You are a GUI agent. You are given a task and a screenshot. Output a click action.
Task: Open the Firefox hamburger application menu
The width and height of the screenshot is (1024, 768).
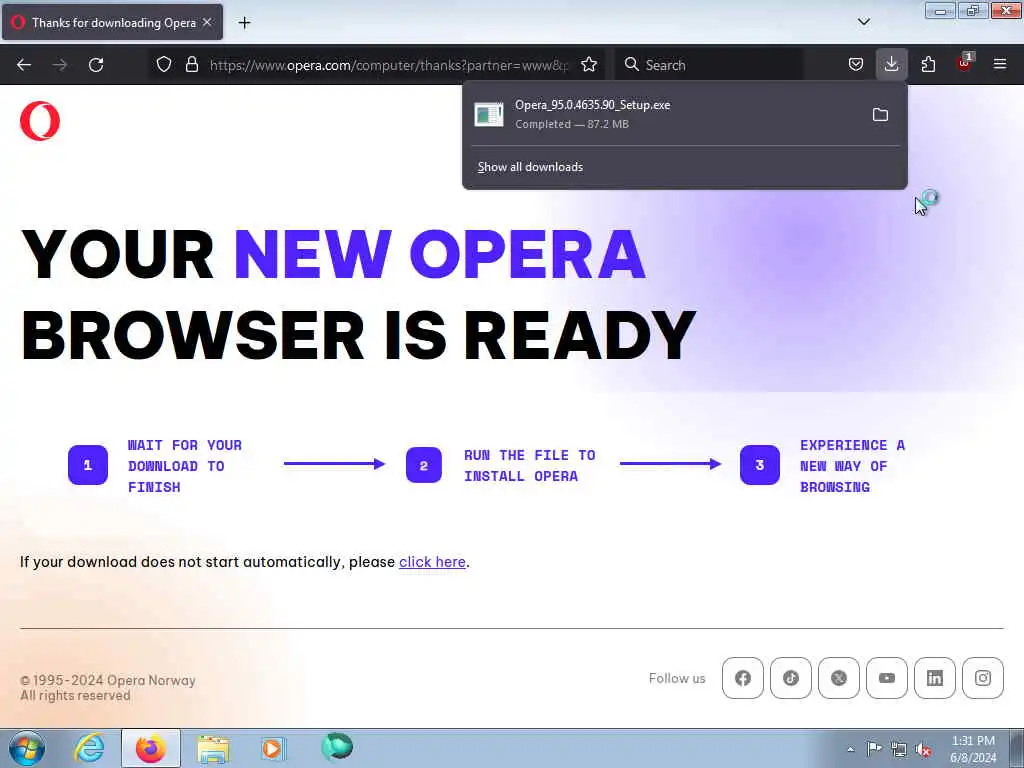pyautogui.click(x=1000, y=65)
